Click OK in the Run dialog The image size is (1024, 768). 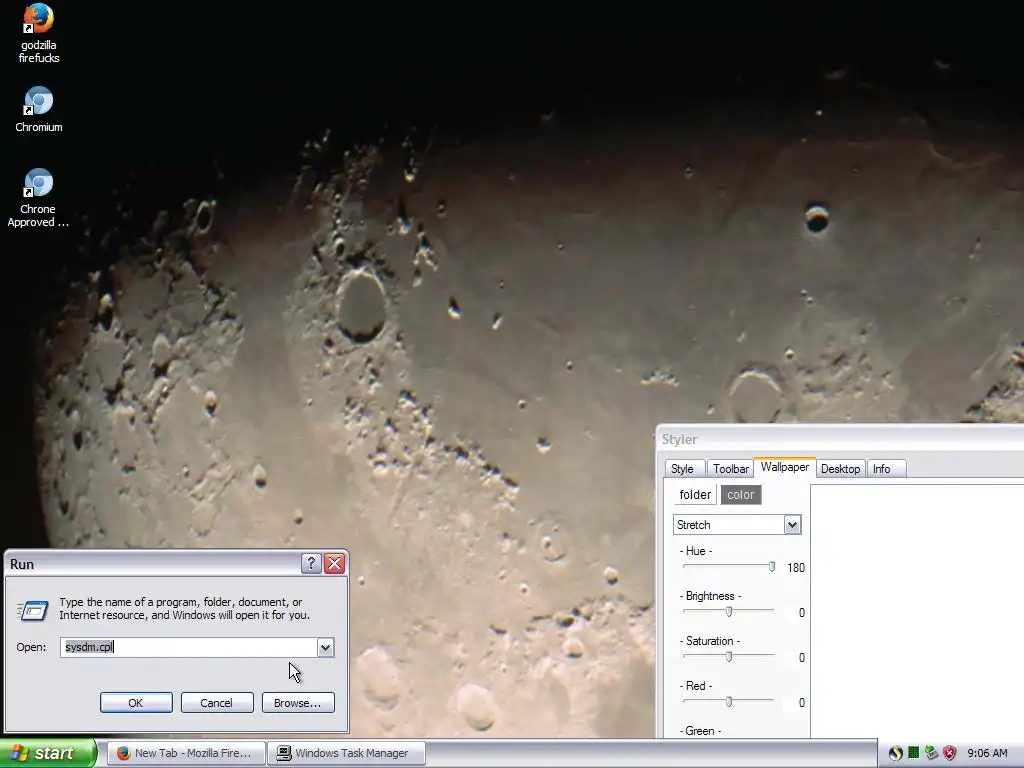coord(136,703)
